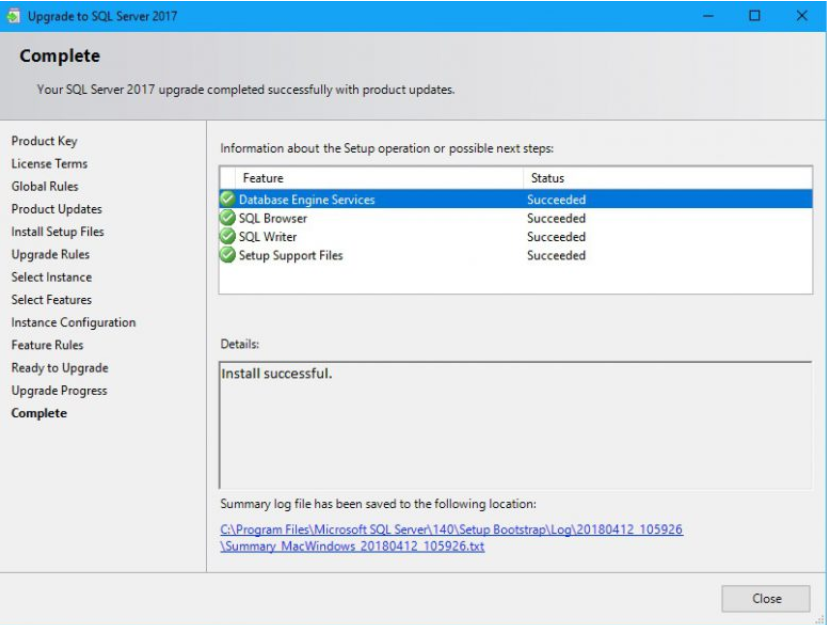The height and width of the screenshot is (625, 827).
Task: Click the License Terms step
Action: (50, 164)
